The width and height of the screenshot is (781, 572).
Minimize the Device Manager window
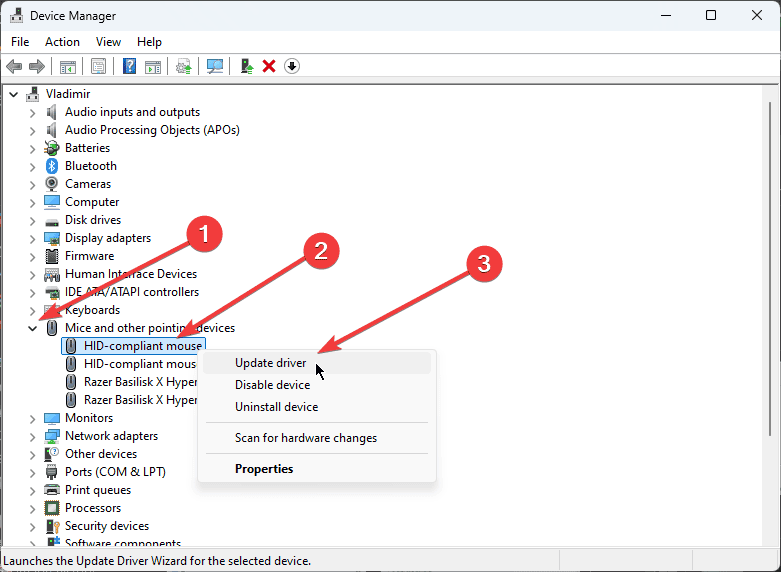[666, 15]
